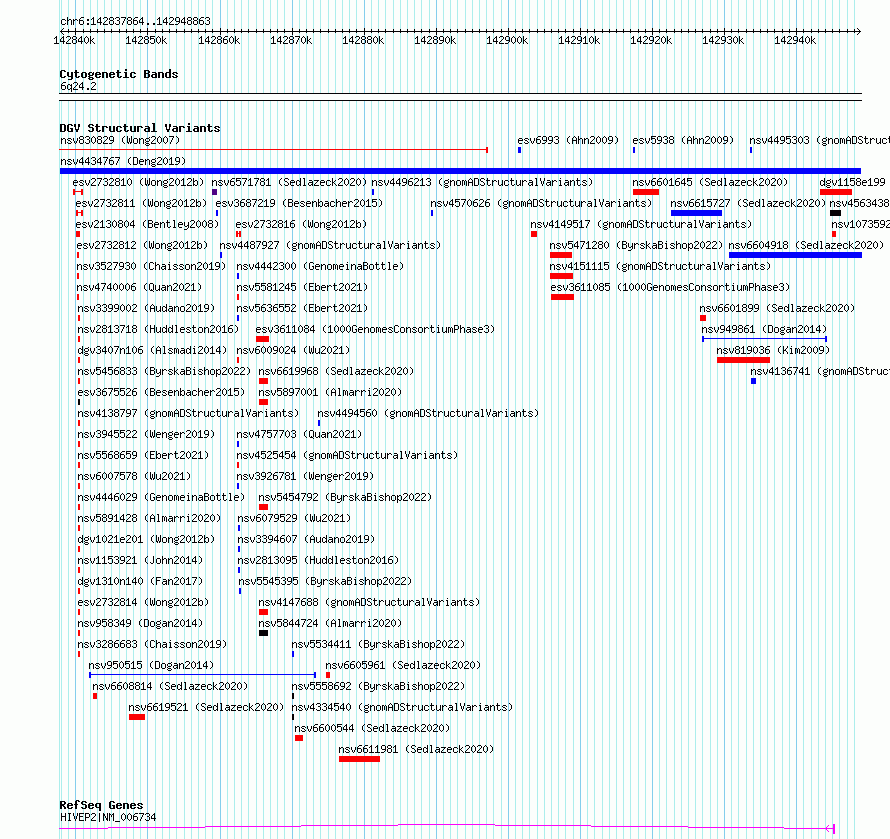The height and width of the screenshot is (839, 890).
Task: Click esv2732816 (Wong2012b) label
Action: 301,224
